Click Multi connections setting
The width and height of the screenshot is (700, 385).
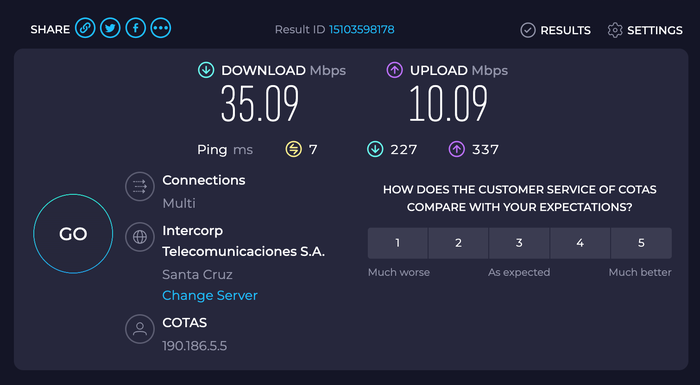(179, 203)
